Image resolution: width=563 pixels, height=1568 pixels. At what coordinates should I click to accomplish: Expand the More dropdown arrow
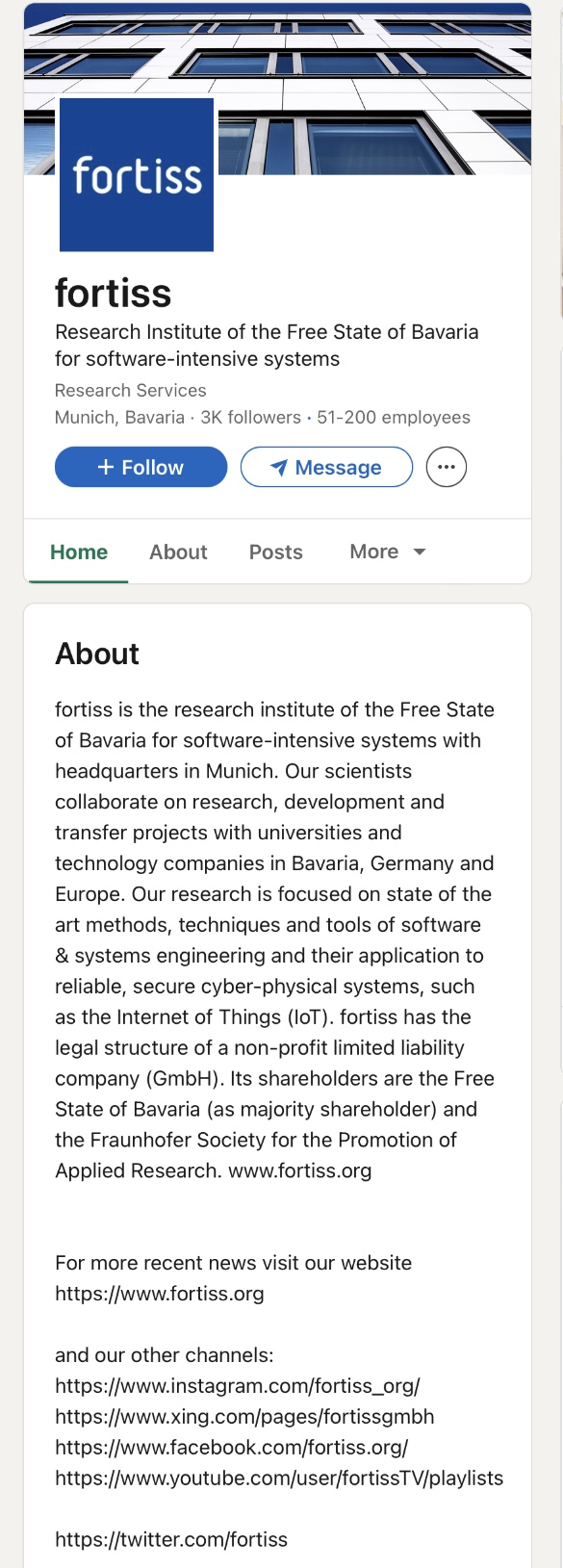[420, 552]
